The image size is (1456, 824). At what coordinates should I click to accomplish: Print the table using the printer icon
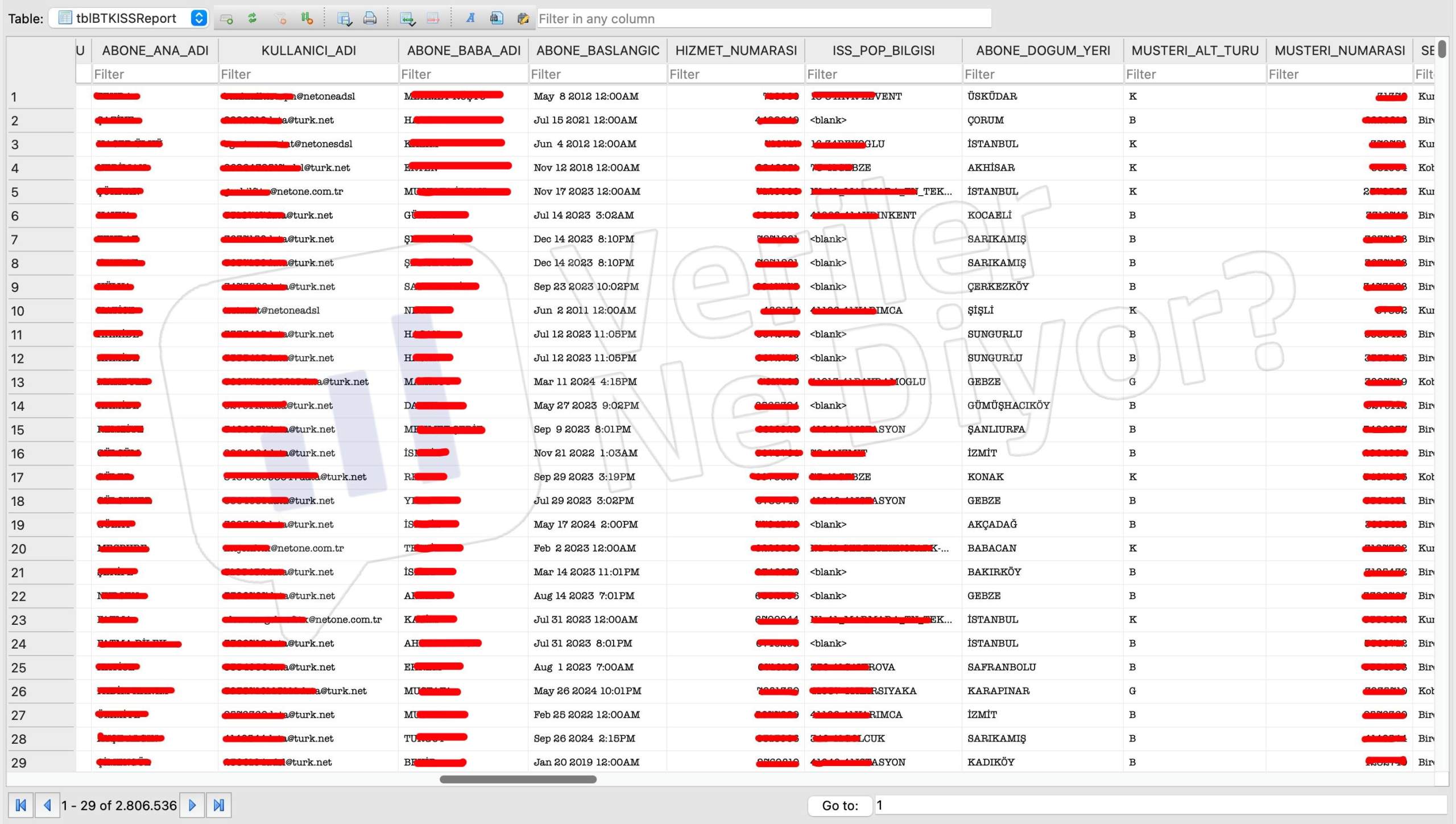[x=370, y=18]
